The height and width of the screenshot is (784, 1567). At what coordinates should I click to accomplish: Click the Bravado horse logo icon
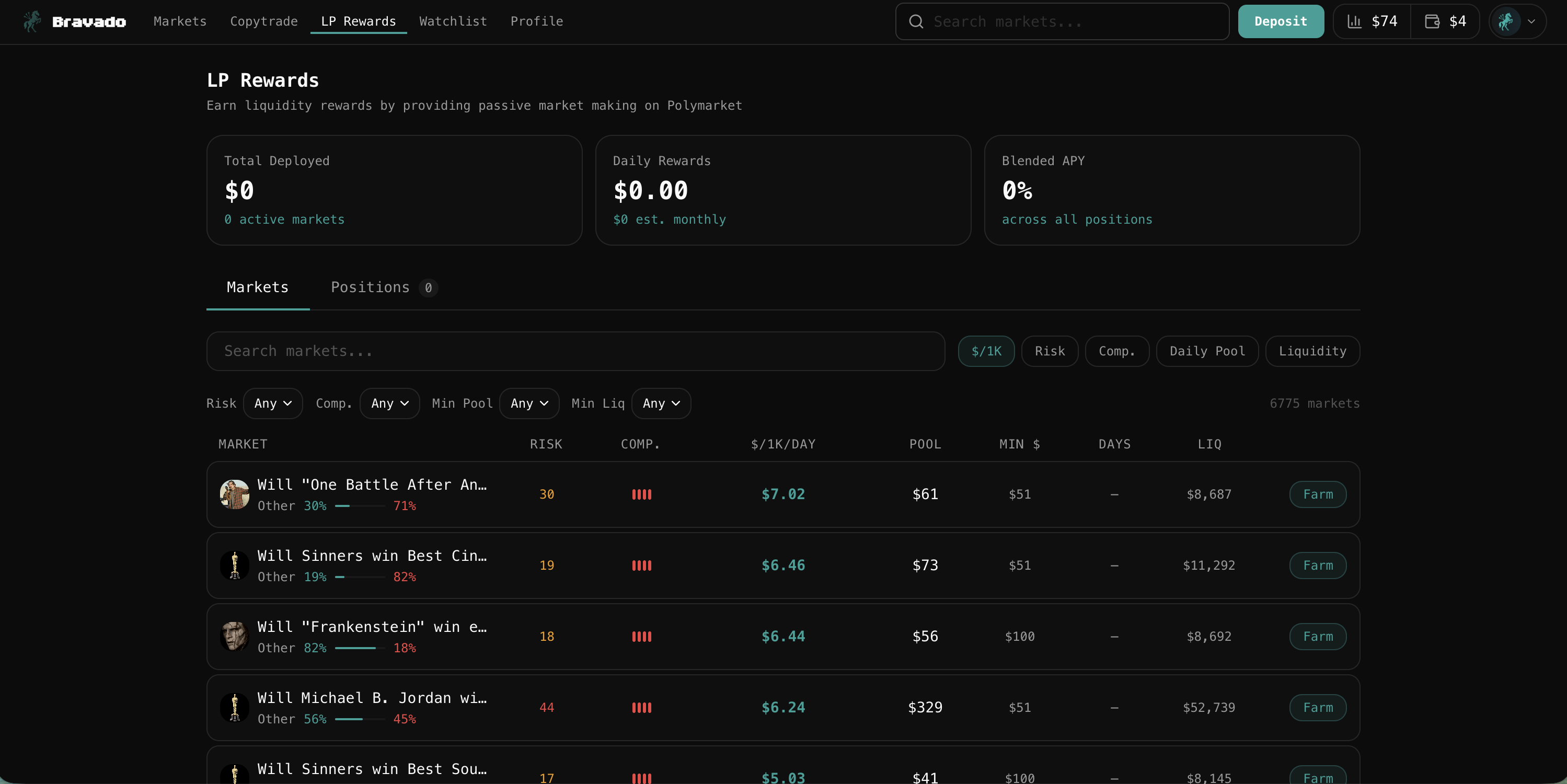click(x=32, y=21)
